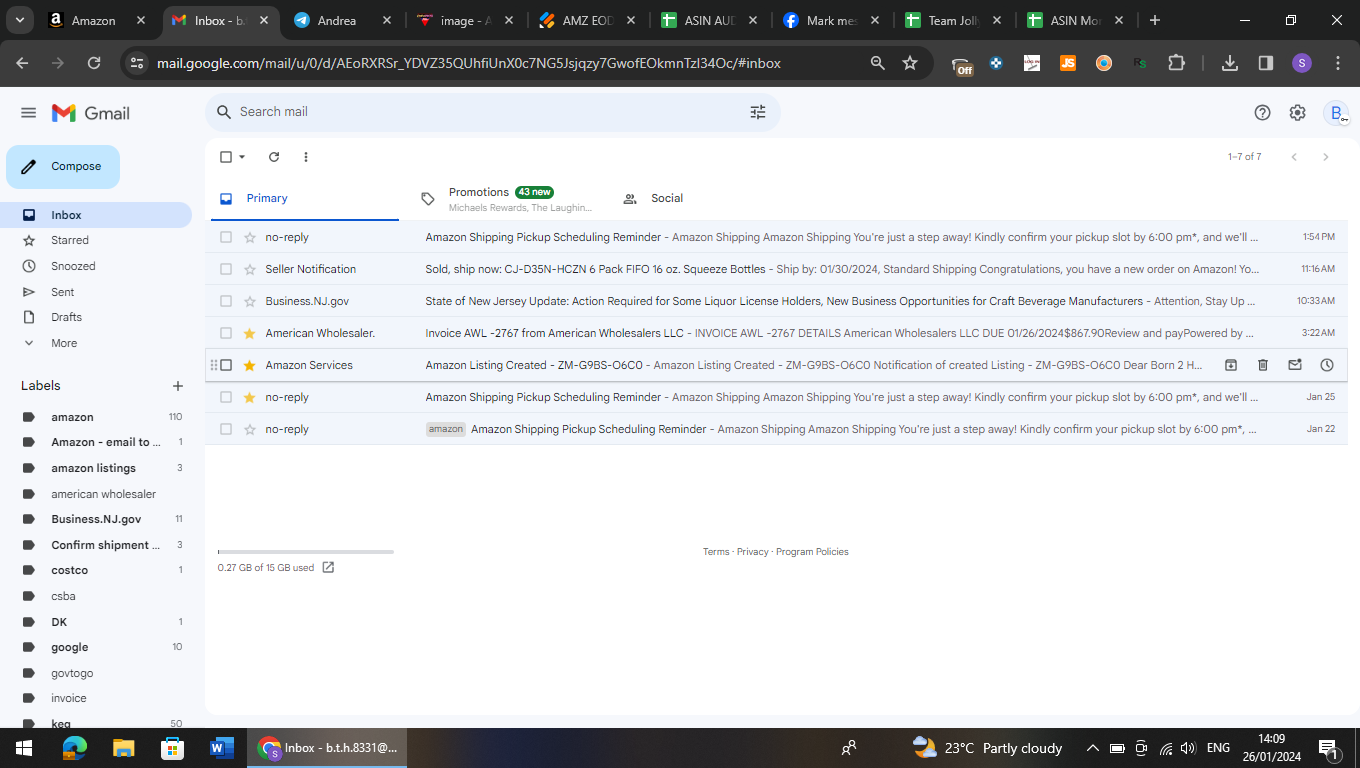The width and height of the screenshot is (1360, 768).
Task: Switch to the Primary tab
Action: (303, 199)
